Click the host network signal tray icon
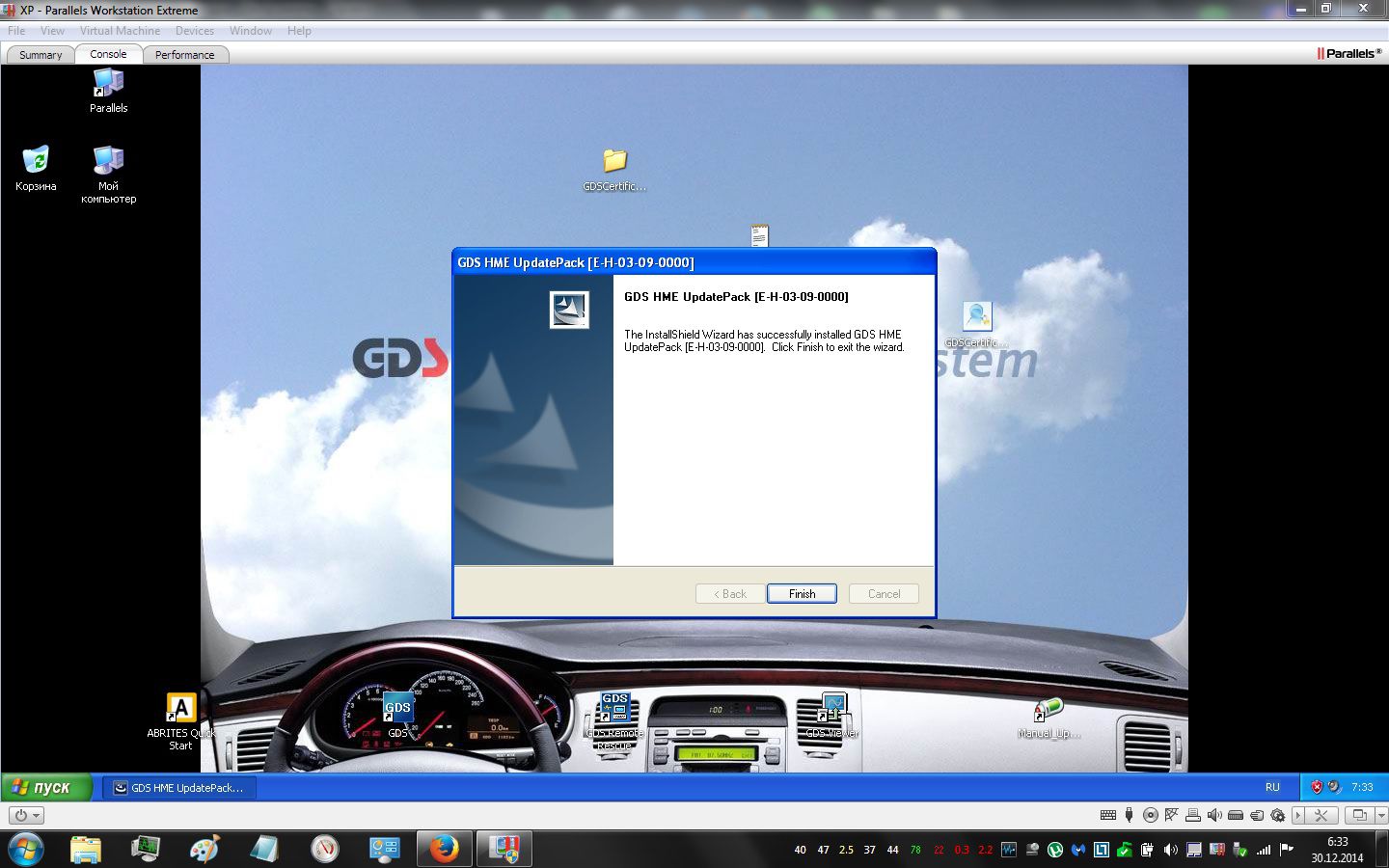This screenshot has width=1389, height=868. pyautogui.click(x=1264, y=850)
